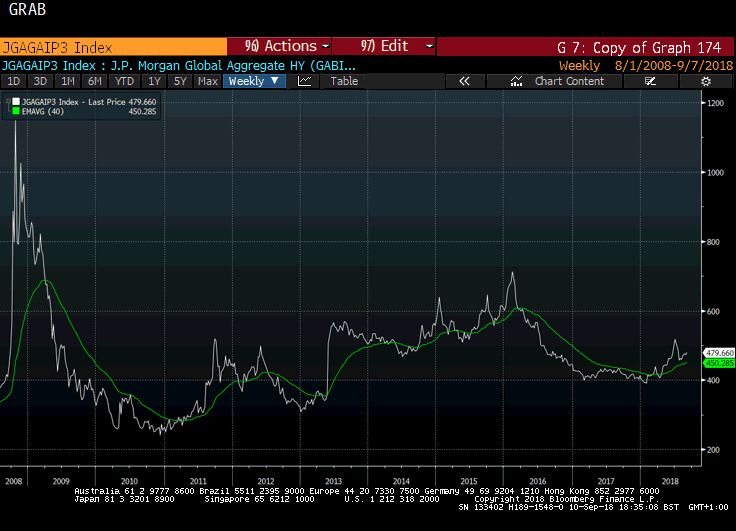Toggle the YTD time range

point(124,81)
